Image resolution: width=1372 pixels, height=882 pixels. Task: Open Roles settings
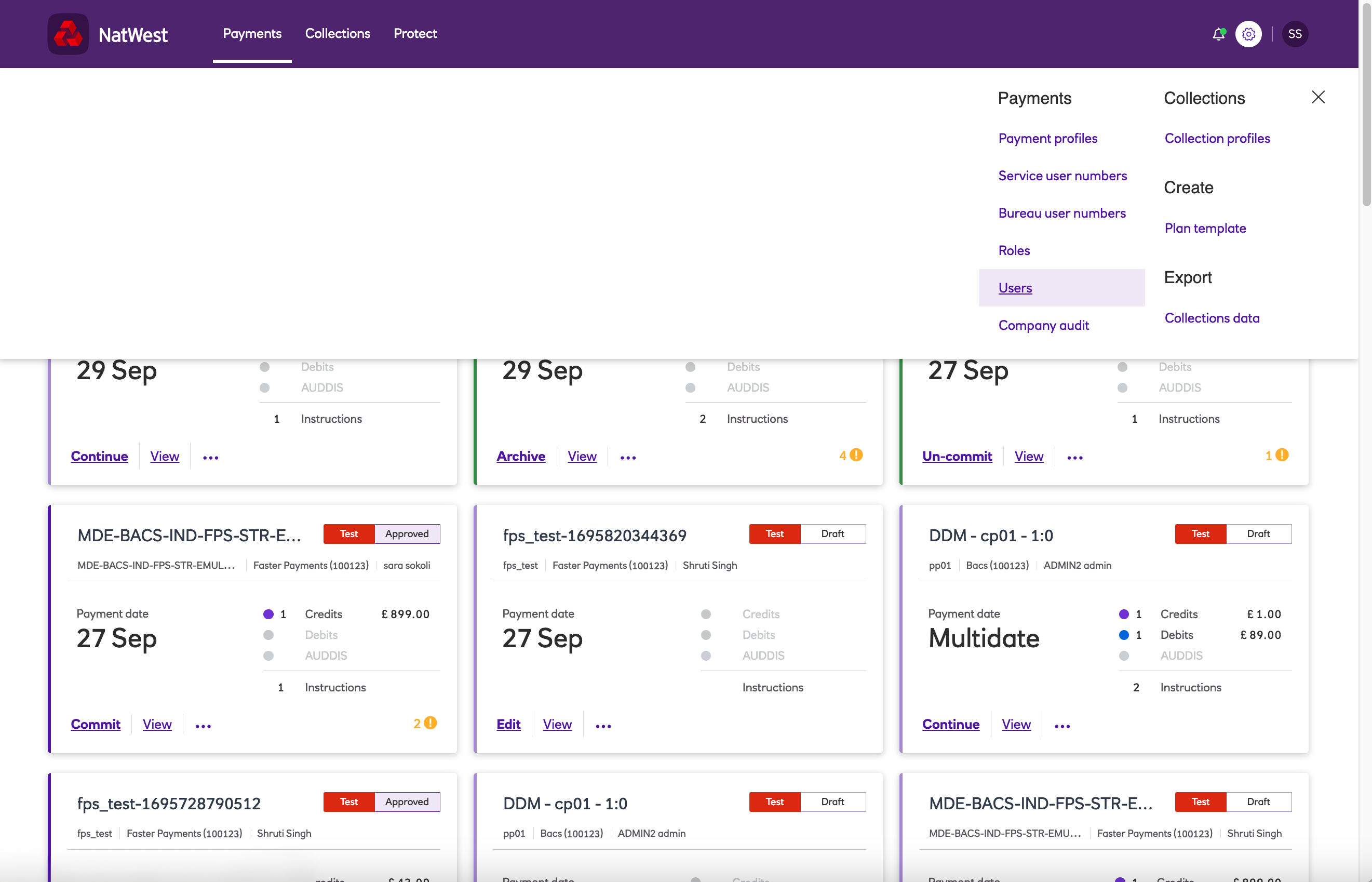(x=1014, y=250)
